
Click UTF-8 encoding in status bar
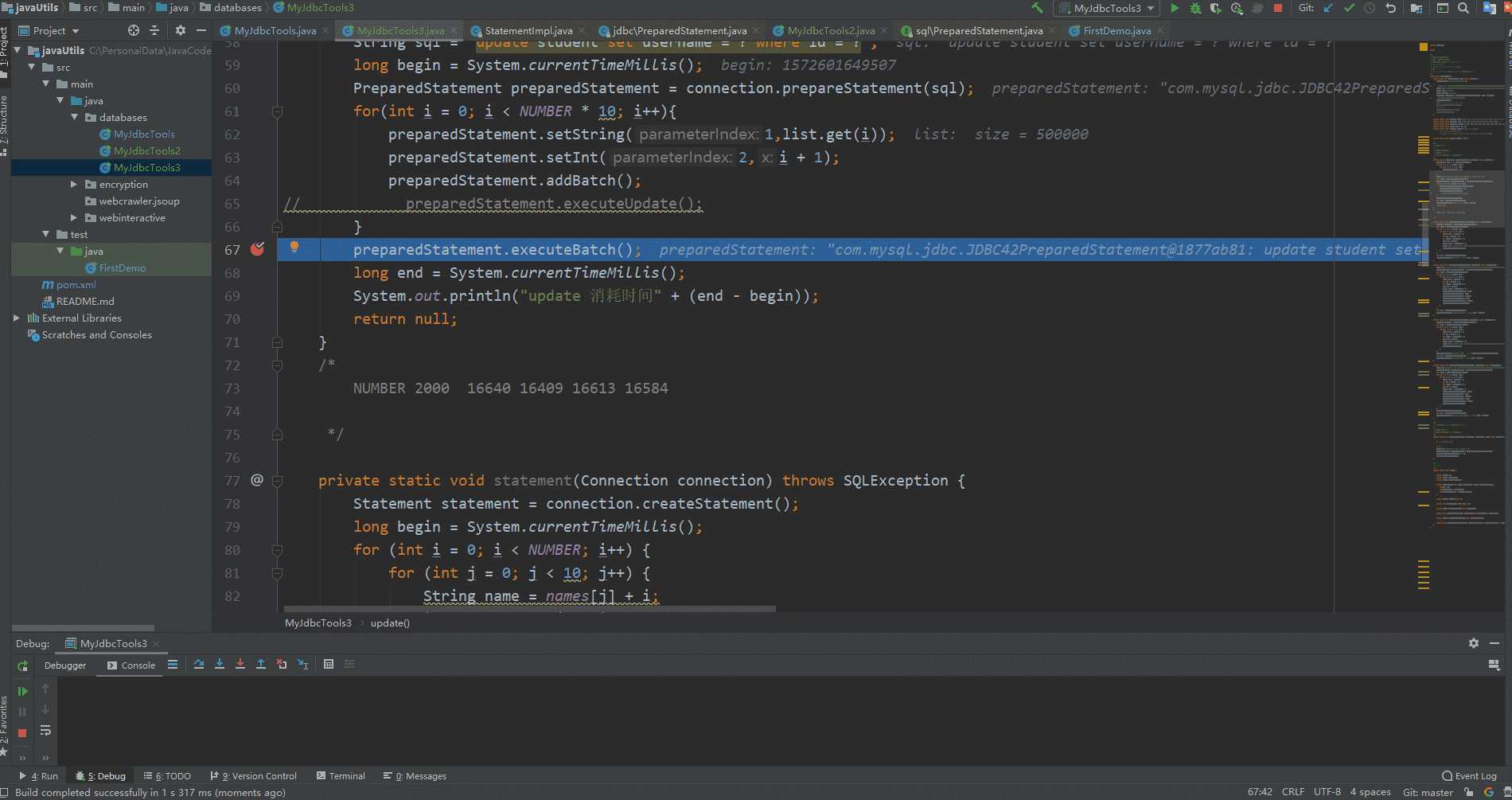1327,792
